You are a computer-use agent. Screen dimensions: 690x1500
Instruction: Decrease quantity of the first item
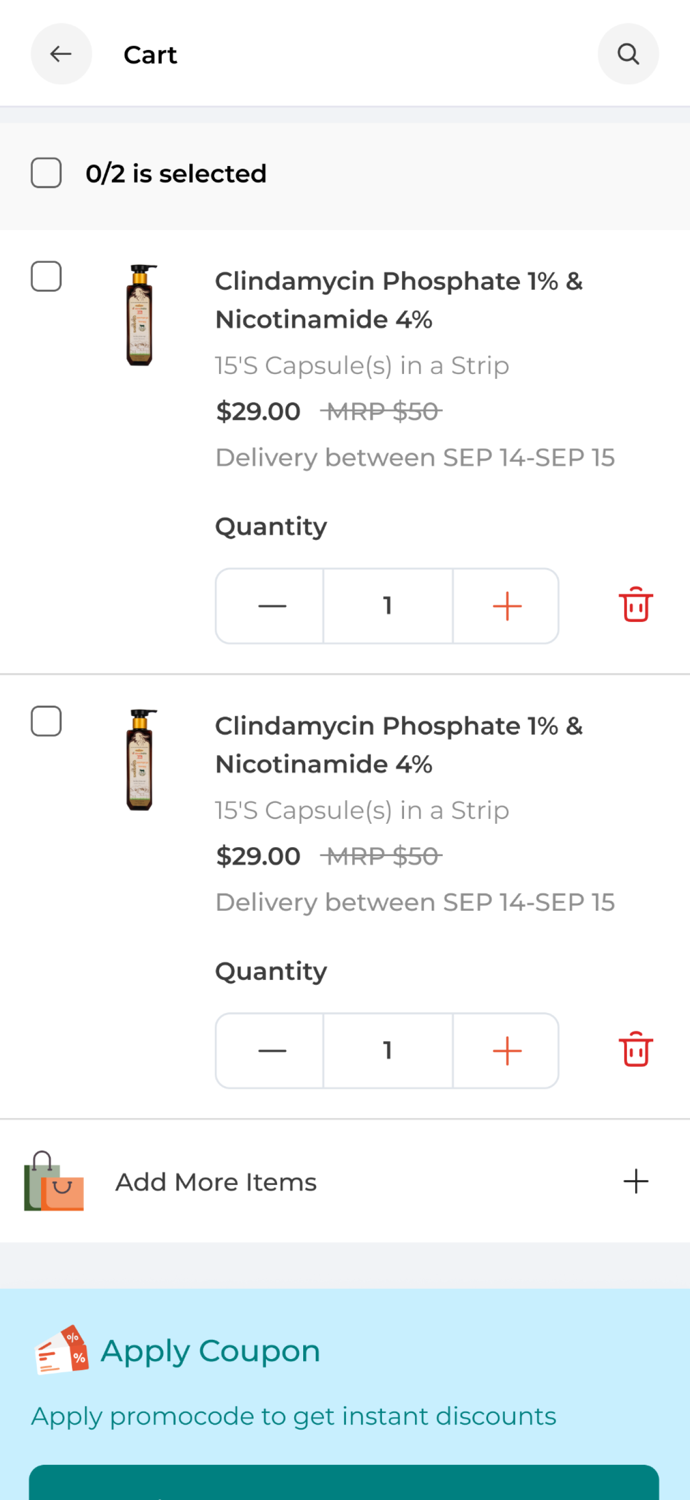(x=269, y=605)
